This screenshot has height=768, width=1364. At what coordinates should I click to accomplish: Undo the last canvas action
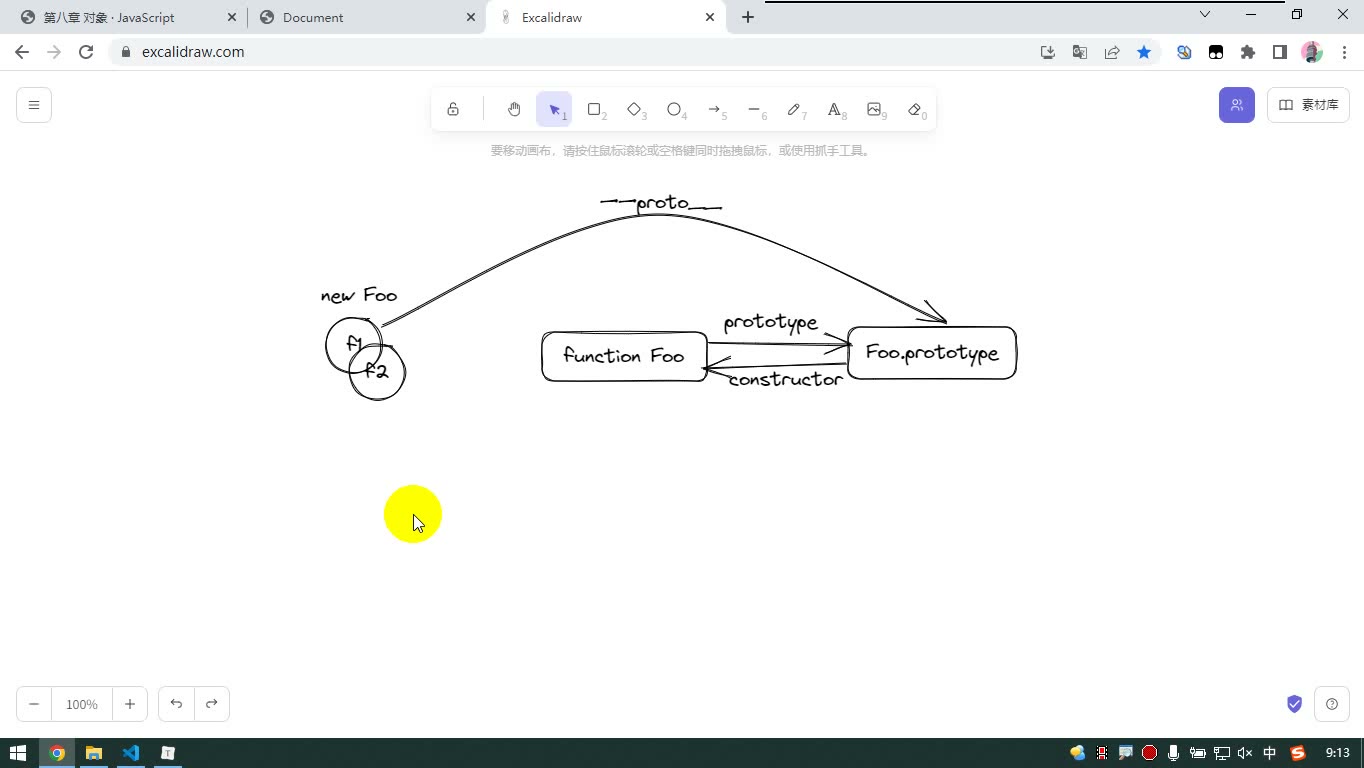[x=176, y=704]
